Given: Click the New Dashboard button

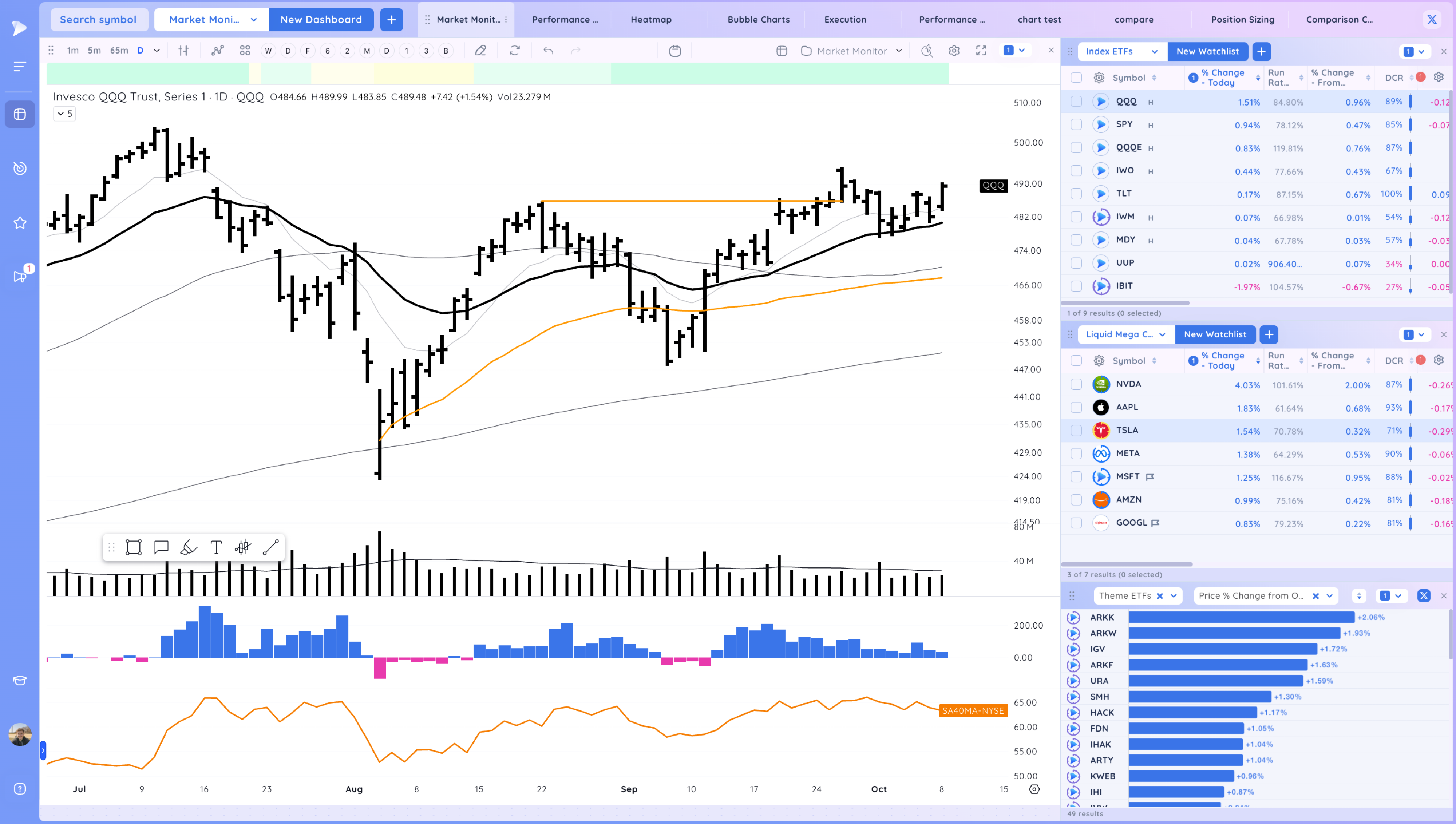Looking at the screenshot, I should tap(321, 20).
